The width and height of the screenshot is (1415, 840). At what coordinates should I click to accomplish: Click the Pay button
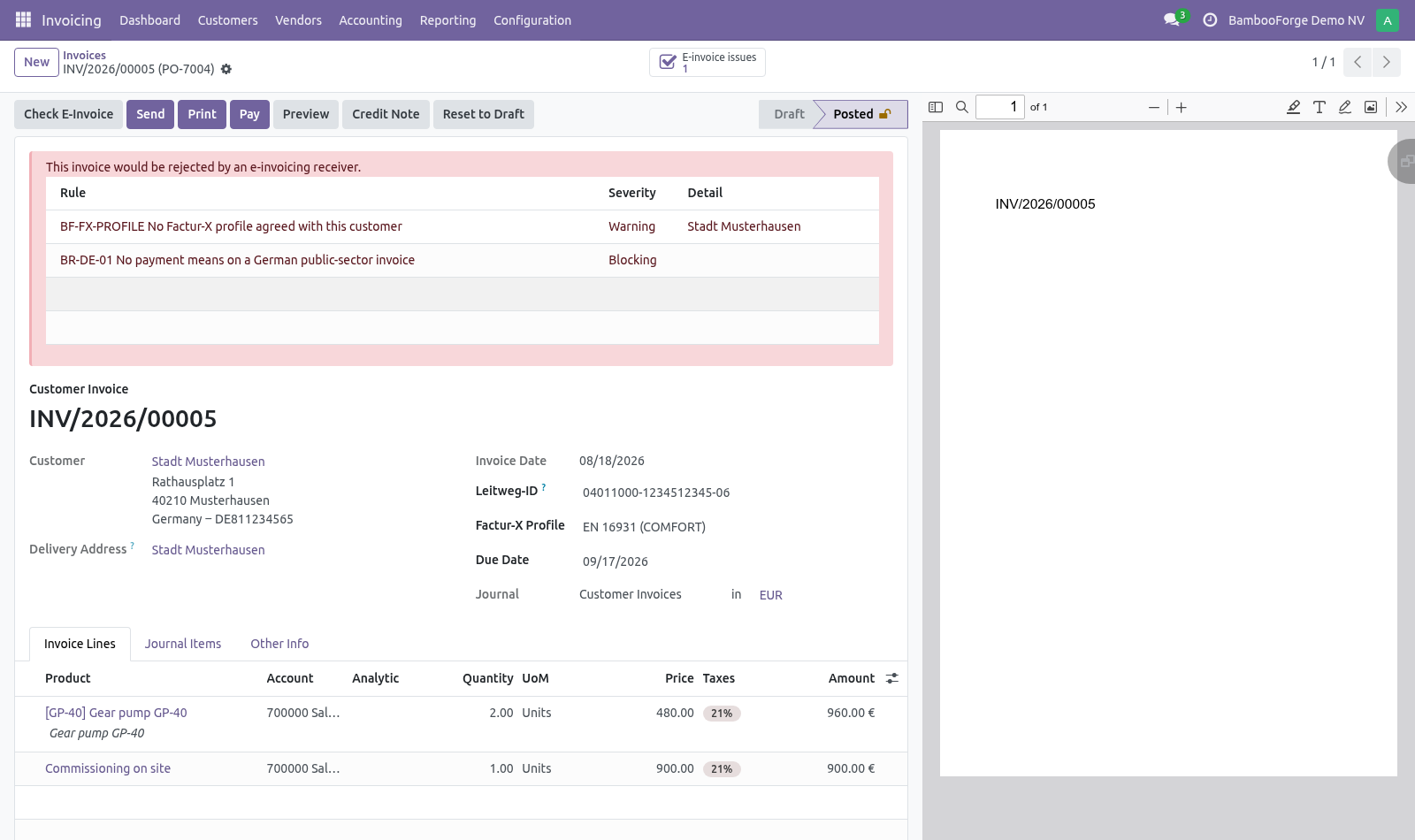click(249, 114)
